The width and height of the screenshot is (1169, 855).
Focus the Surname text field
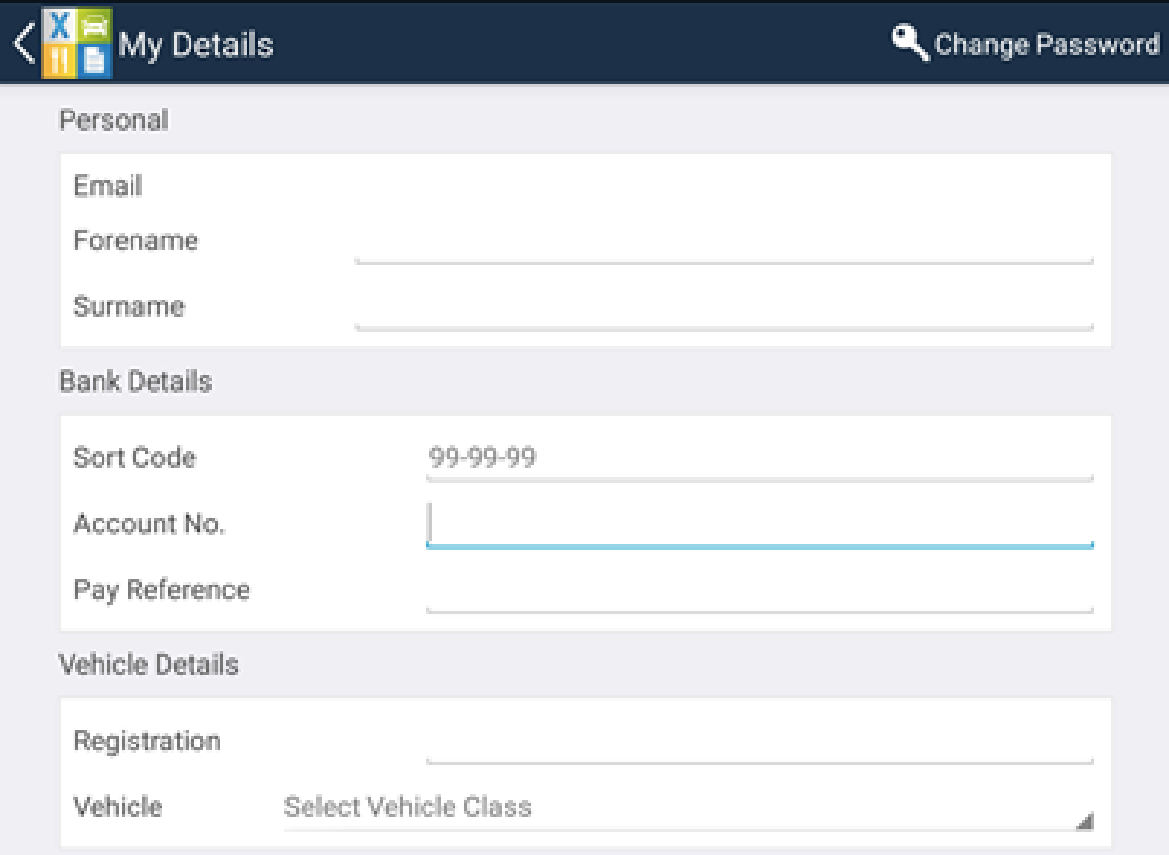point(724,309)
